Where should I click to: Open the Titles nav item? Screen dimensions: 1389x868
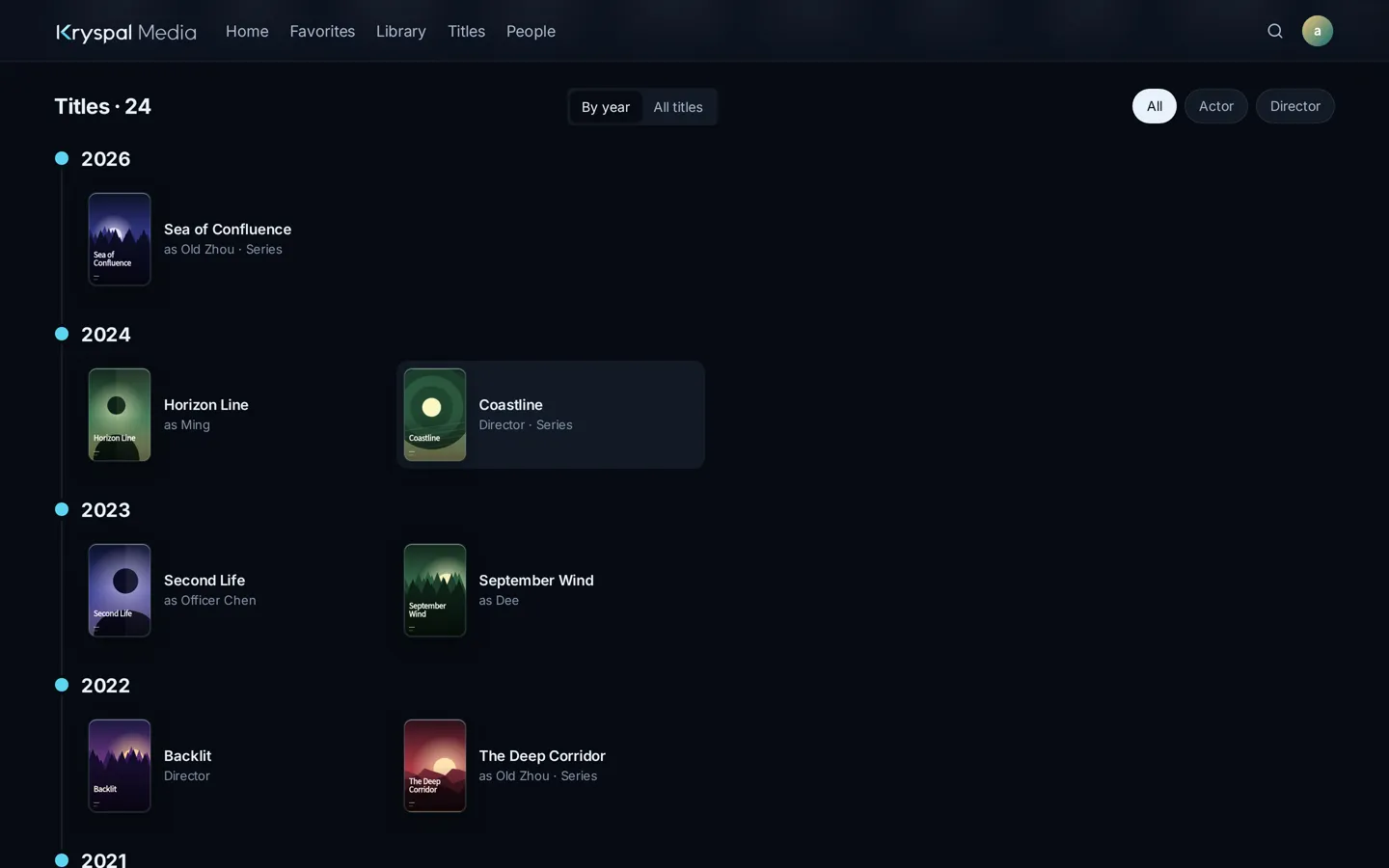[467, 31]
